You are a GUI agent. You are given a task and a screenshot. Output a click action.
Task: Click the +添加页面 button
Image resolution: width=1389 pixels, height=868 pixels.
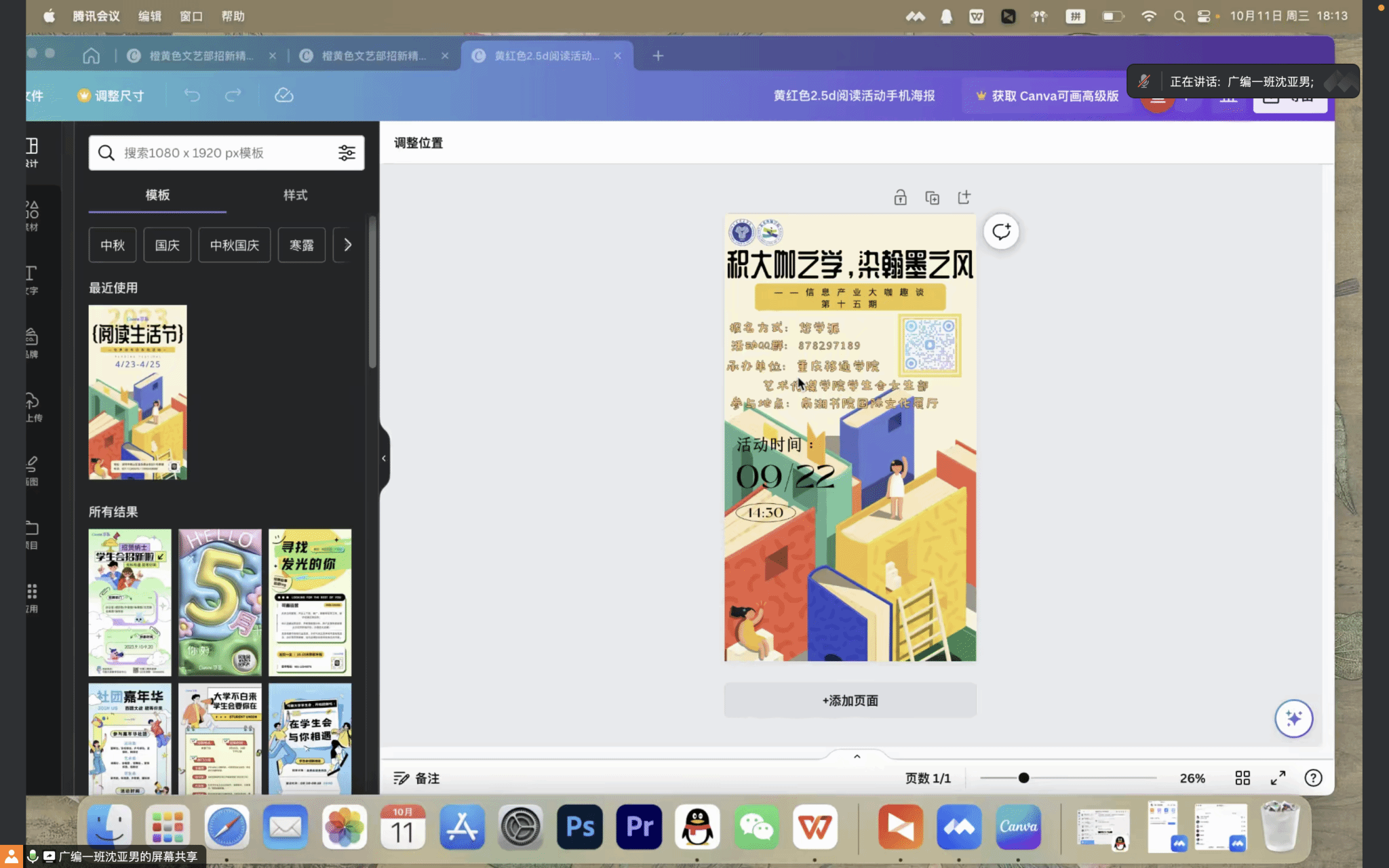click(850, 701)
